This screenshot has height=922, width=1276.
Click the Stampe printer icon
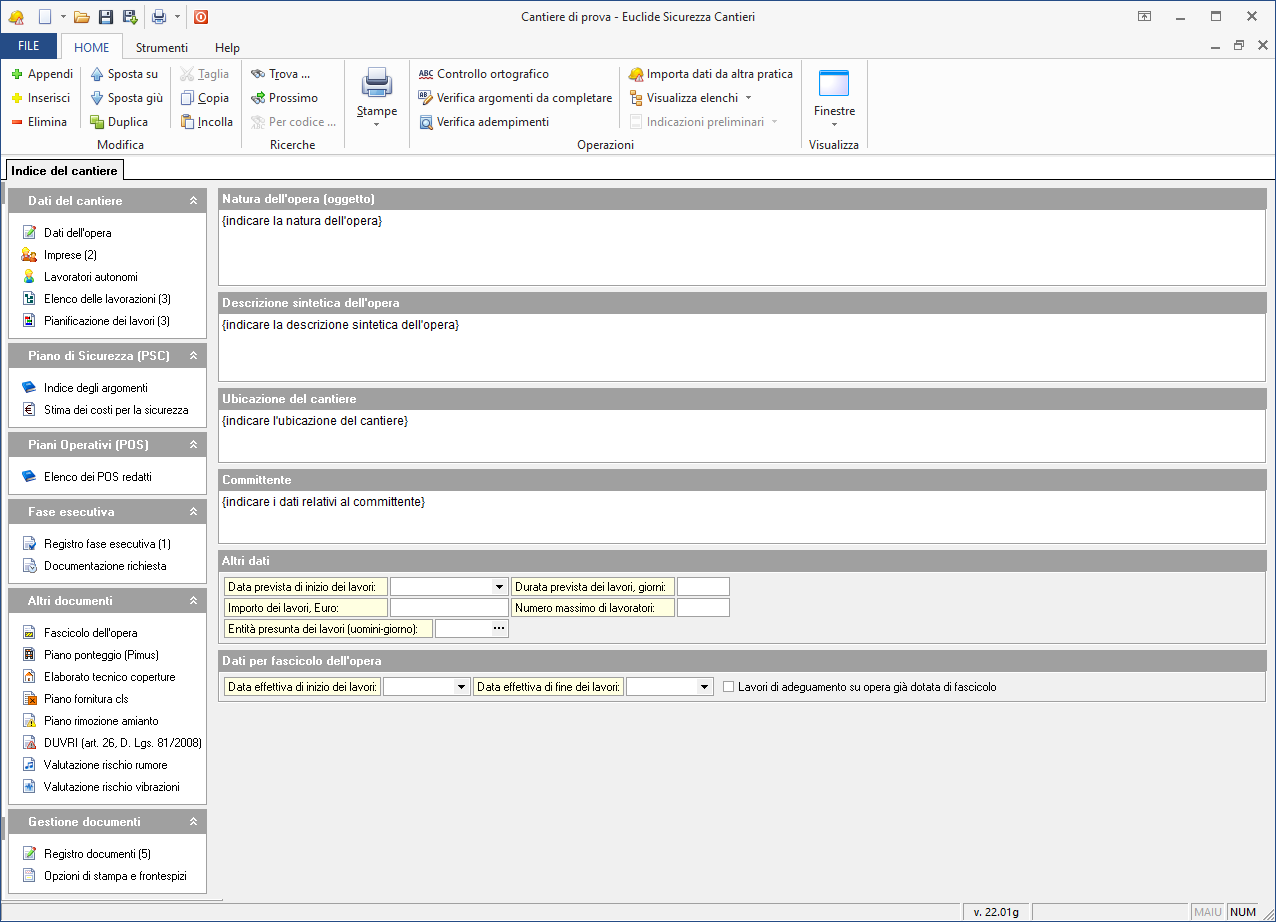[377, 83]
